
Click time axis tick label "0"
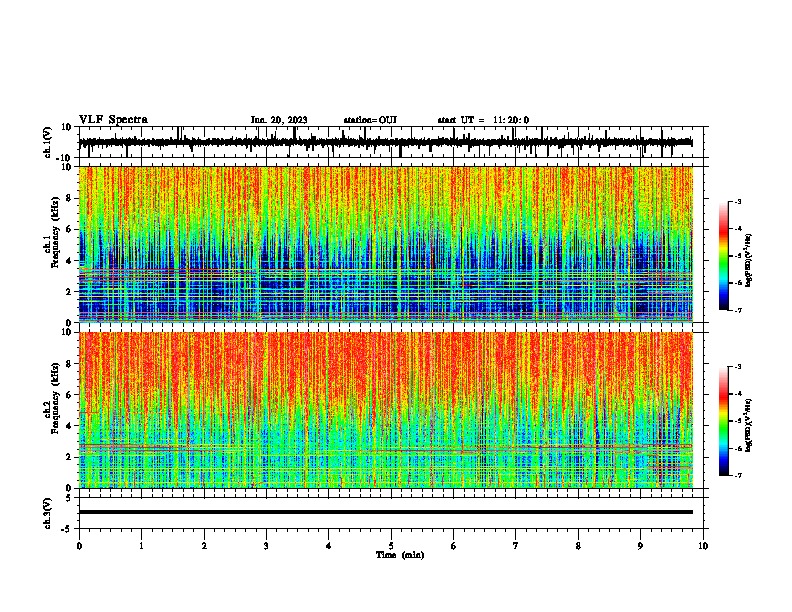point(79,546)
